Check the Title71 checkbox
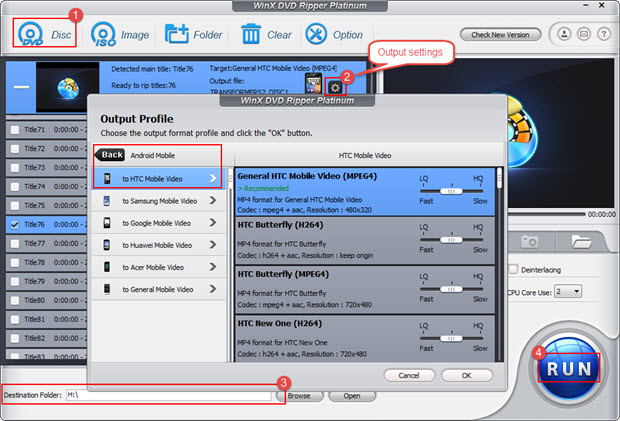This screenshot has height=421, width=620. point(15,130)
